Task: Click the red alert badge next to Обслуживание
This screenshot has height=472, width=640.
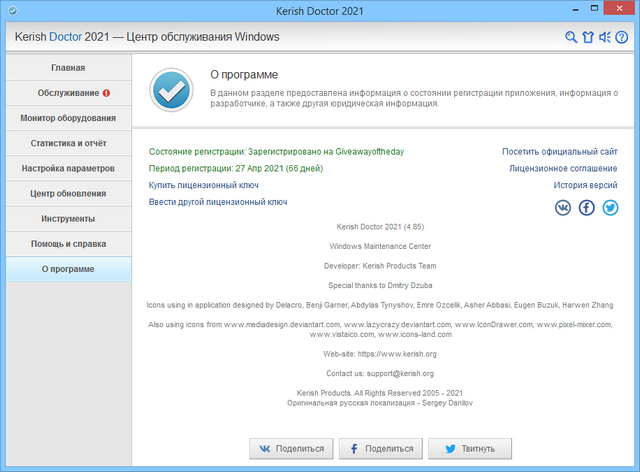Action: [x=107, y=93]
